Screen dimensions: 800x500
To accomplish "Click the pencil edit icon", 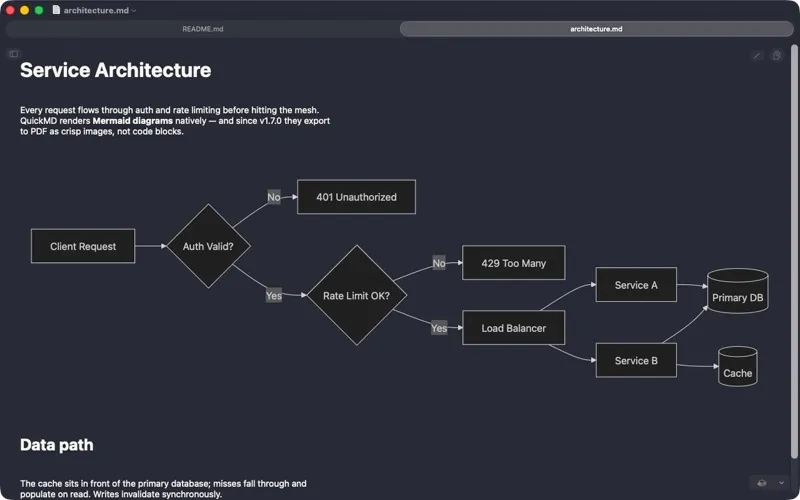I will pos(757,55).
